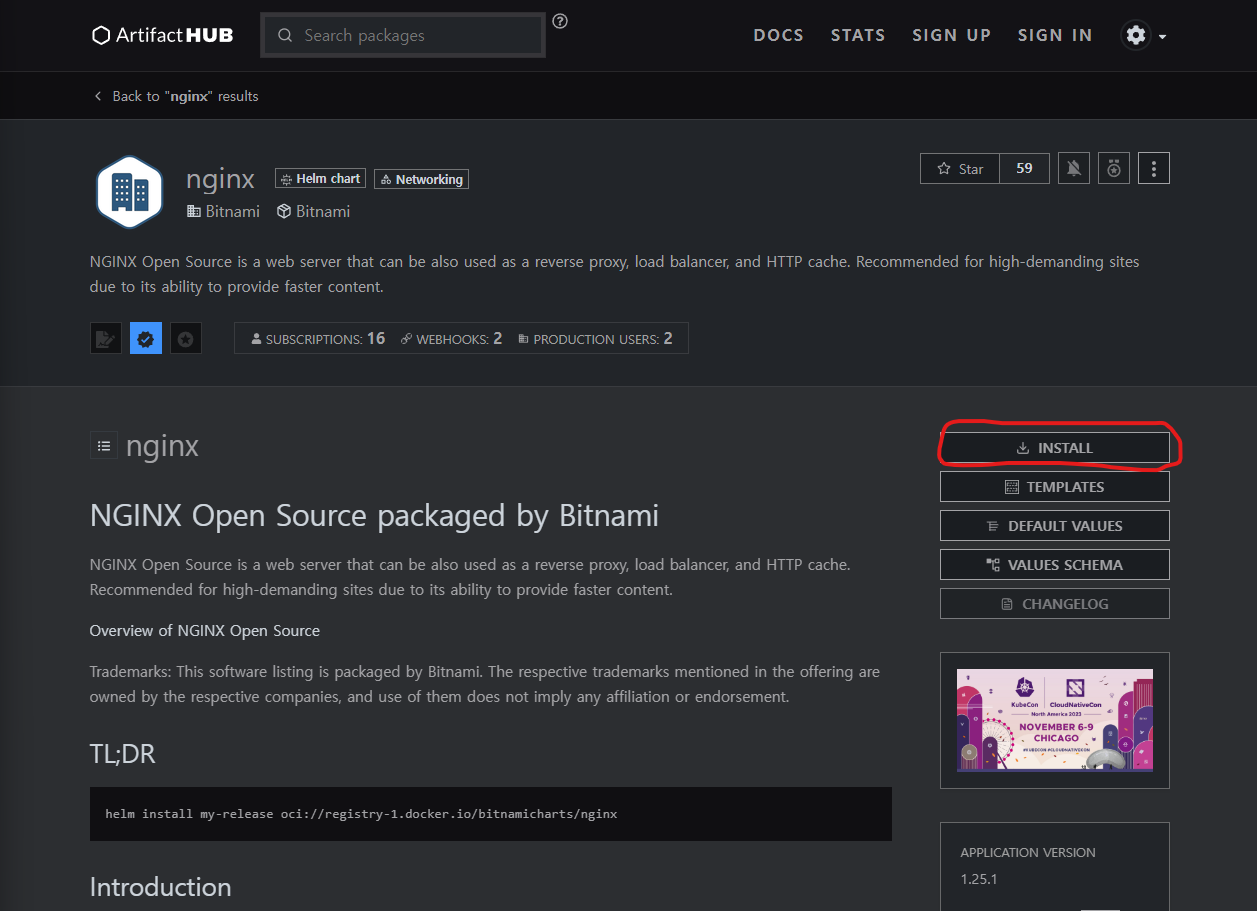Open the TEMPLATES view
Viewport: 1257px width, 911px height.
coord(1054,487)
